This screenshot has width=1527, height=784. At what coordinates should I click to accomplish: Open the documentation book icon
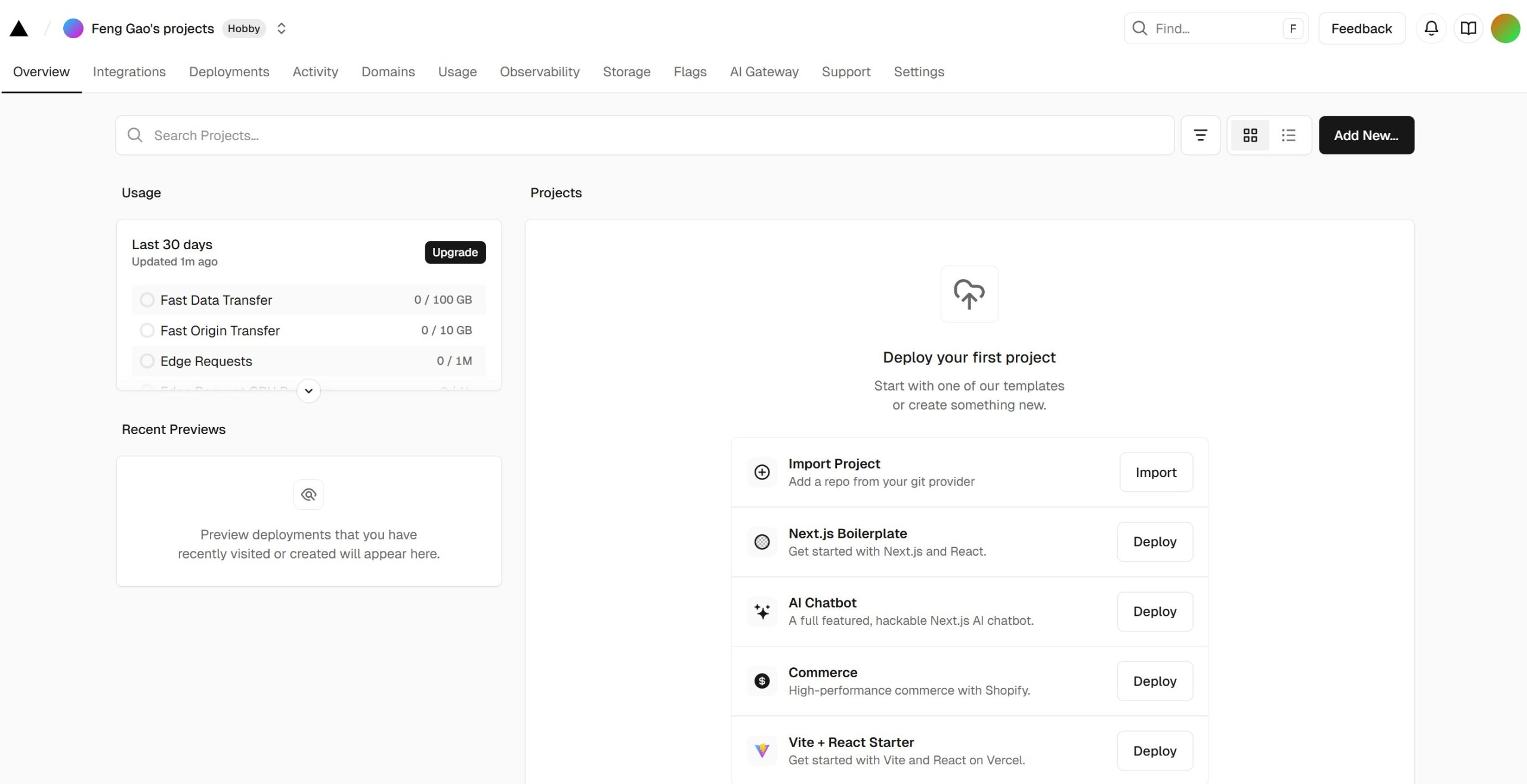1468,28
